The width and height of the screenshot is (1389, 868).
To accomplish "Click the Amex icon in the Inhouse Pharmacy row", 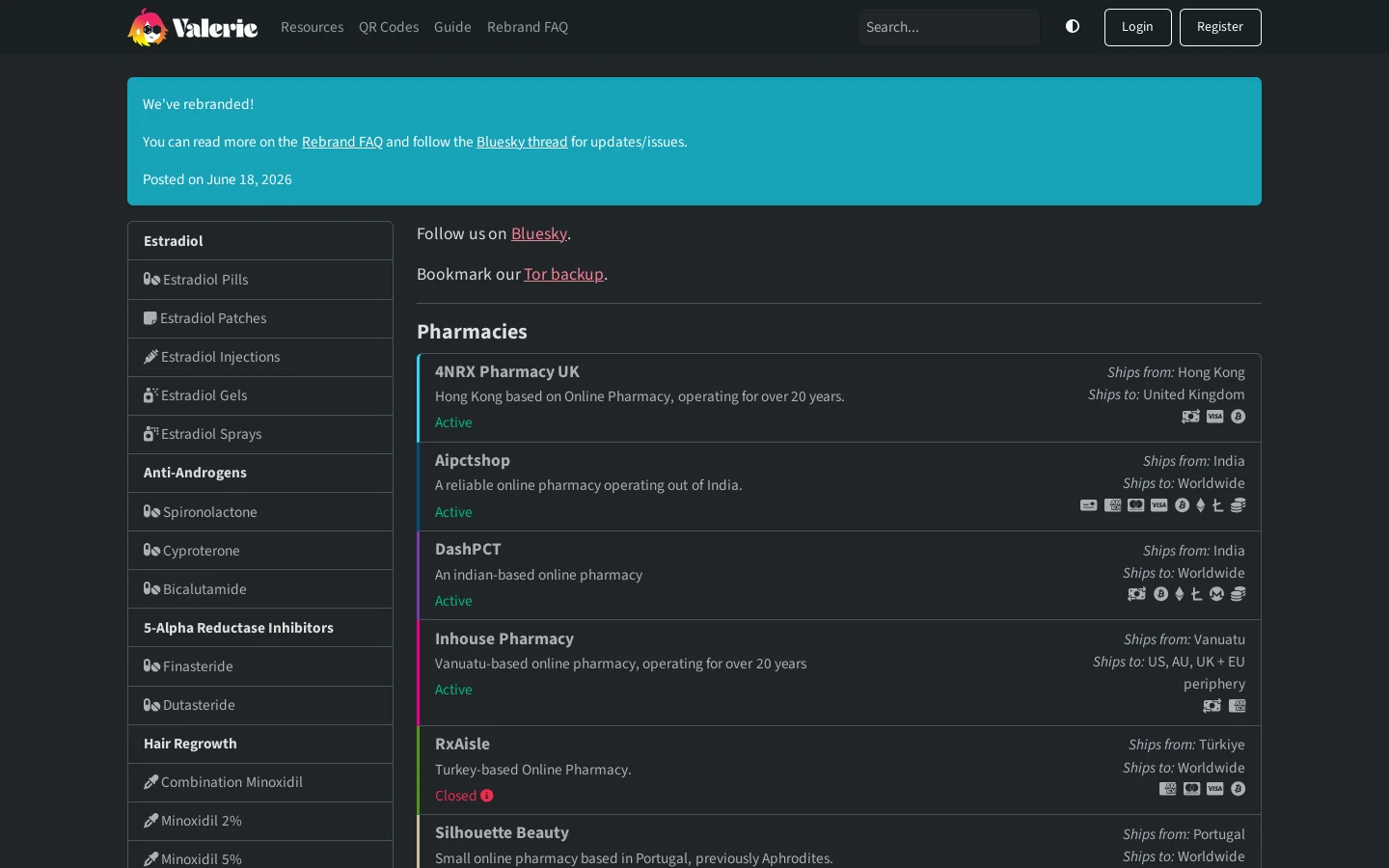I will pos(1238,706).
